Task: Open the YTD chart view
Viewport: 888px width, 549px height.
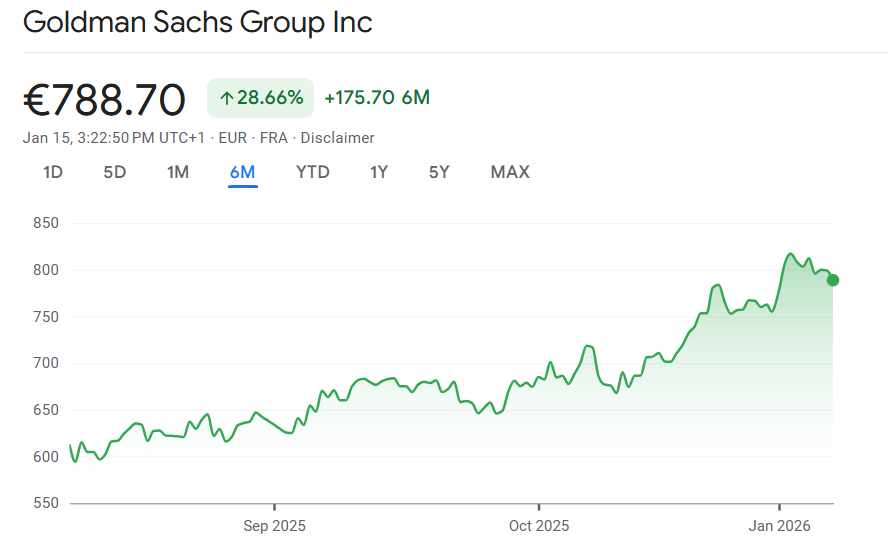Action: [312, 172]
